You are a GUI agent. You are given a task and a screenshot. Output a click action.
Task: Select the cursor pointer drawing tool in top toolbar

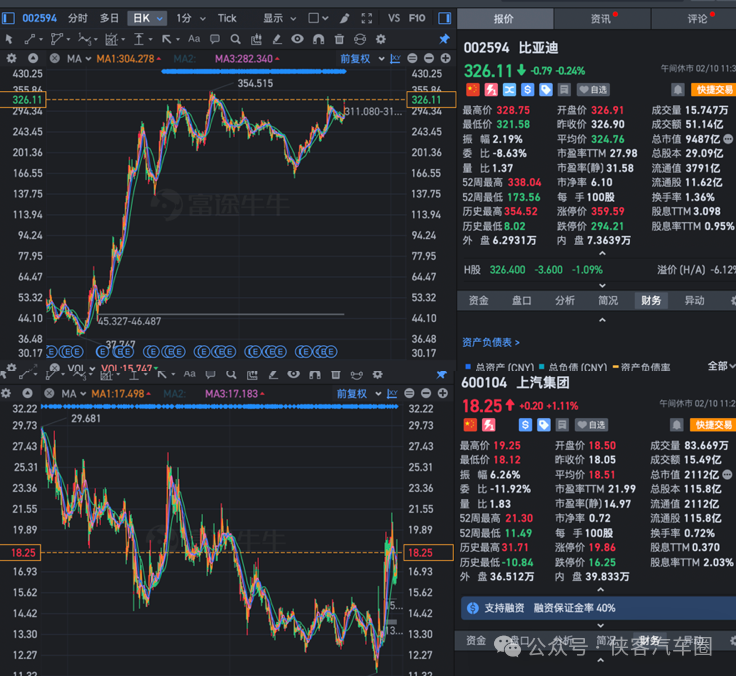8,39
